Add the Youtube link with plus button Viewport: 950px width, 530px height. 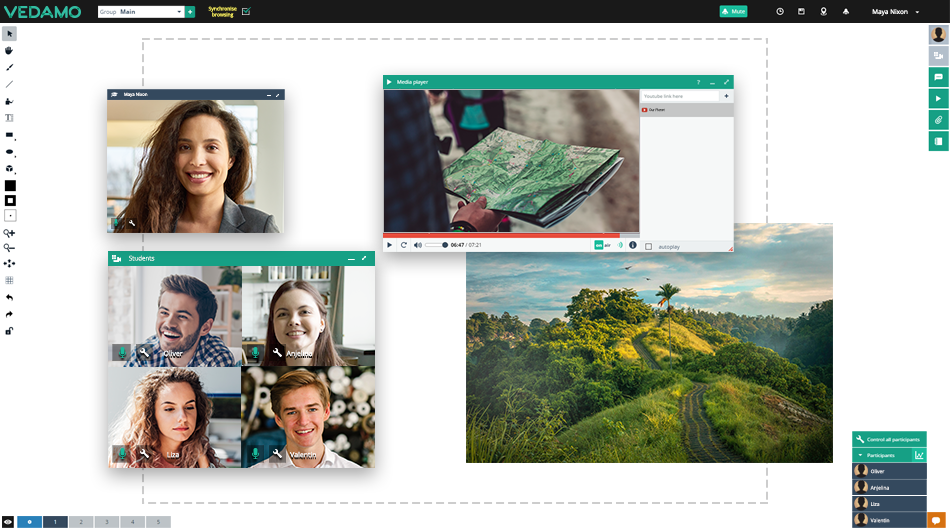point(726,96)
